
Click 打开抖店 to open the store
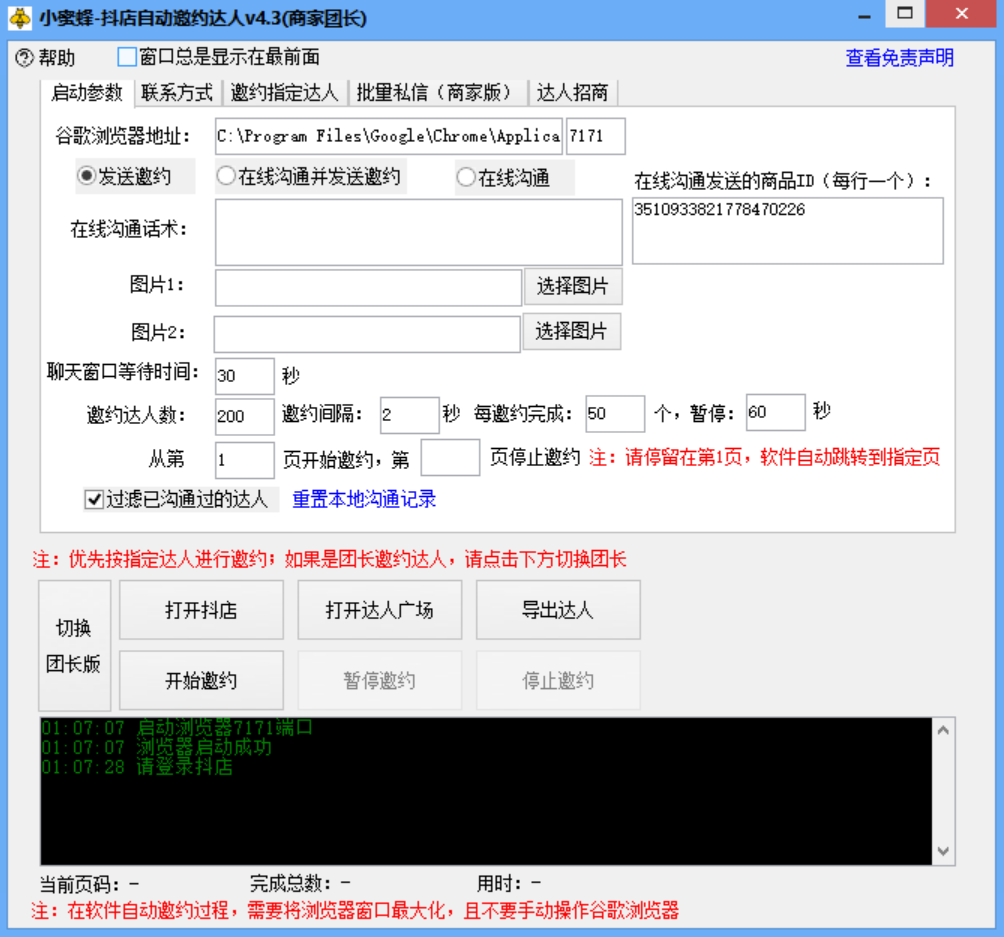tap(200, 610)
